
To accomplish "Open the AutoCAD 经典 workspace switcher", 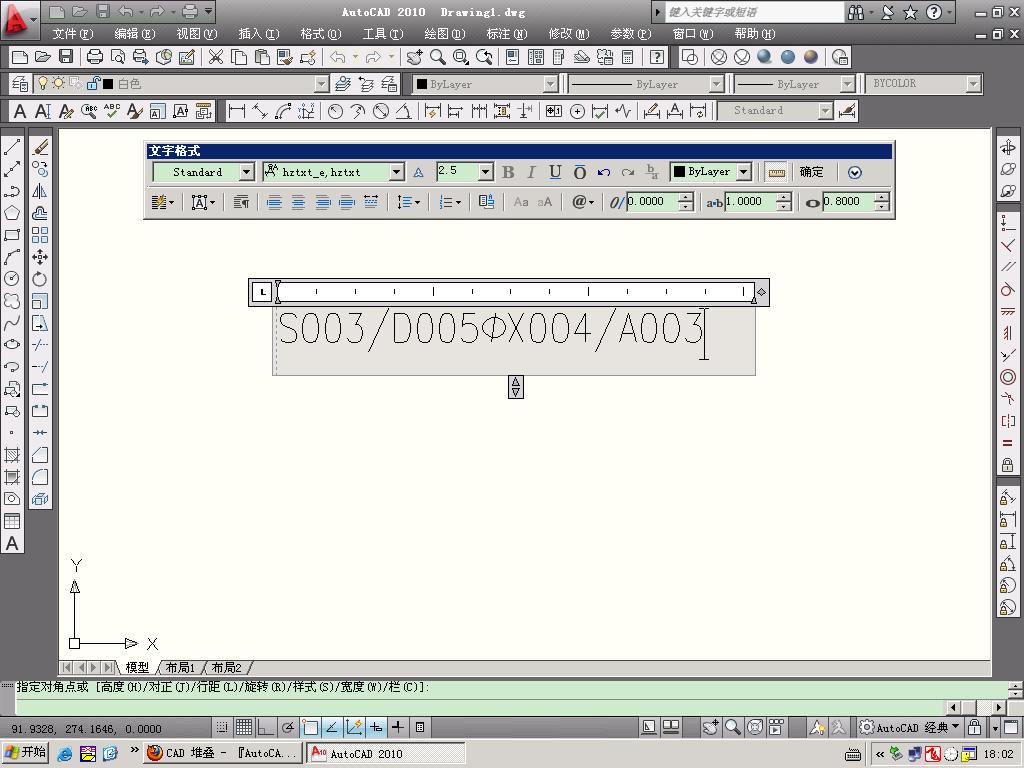I will point(910,727).
